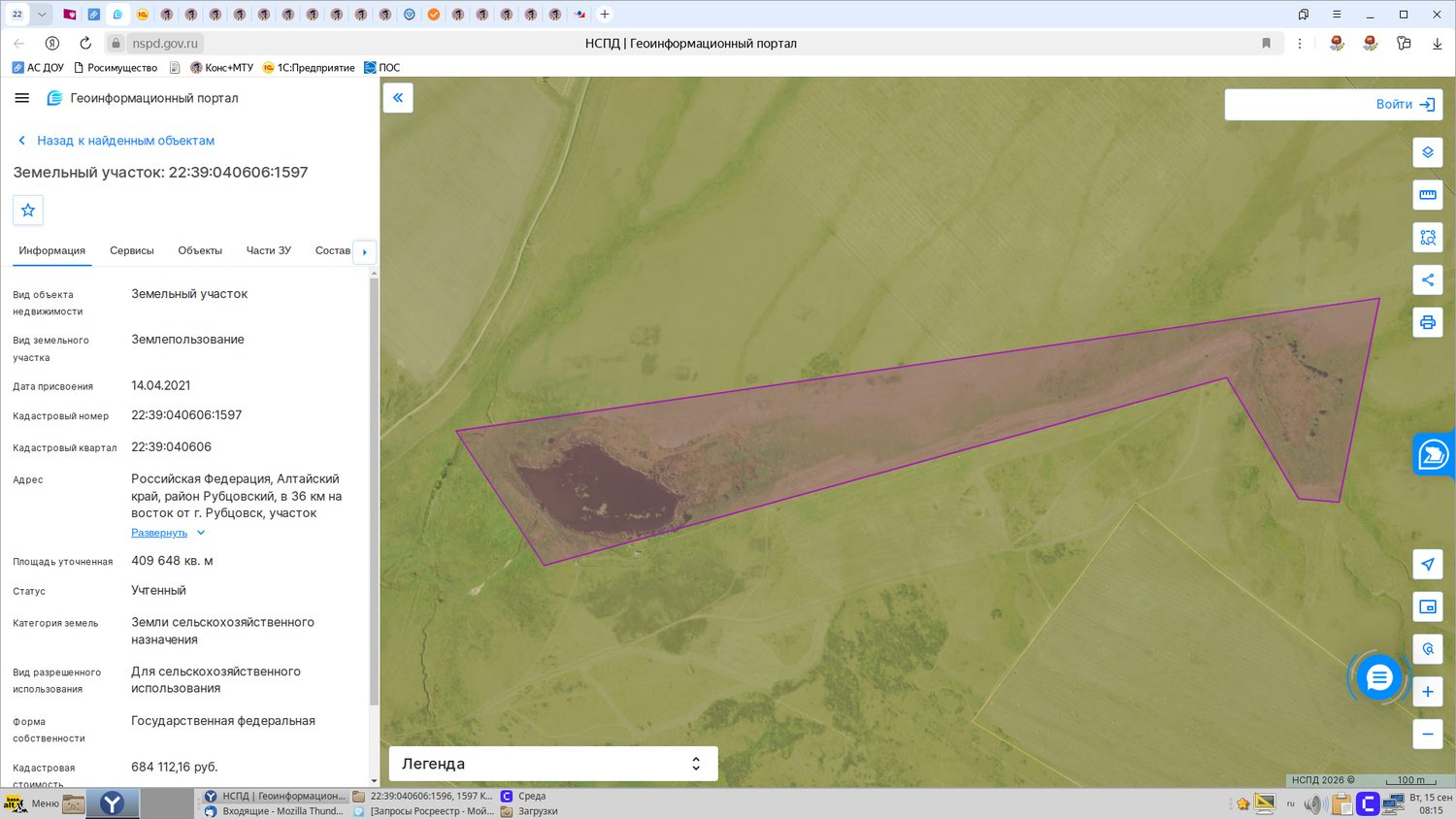This screenshot has width=1456, height=819.
Task: Open the map layers panel
Action: point(1428,152)
